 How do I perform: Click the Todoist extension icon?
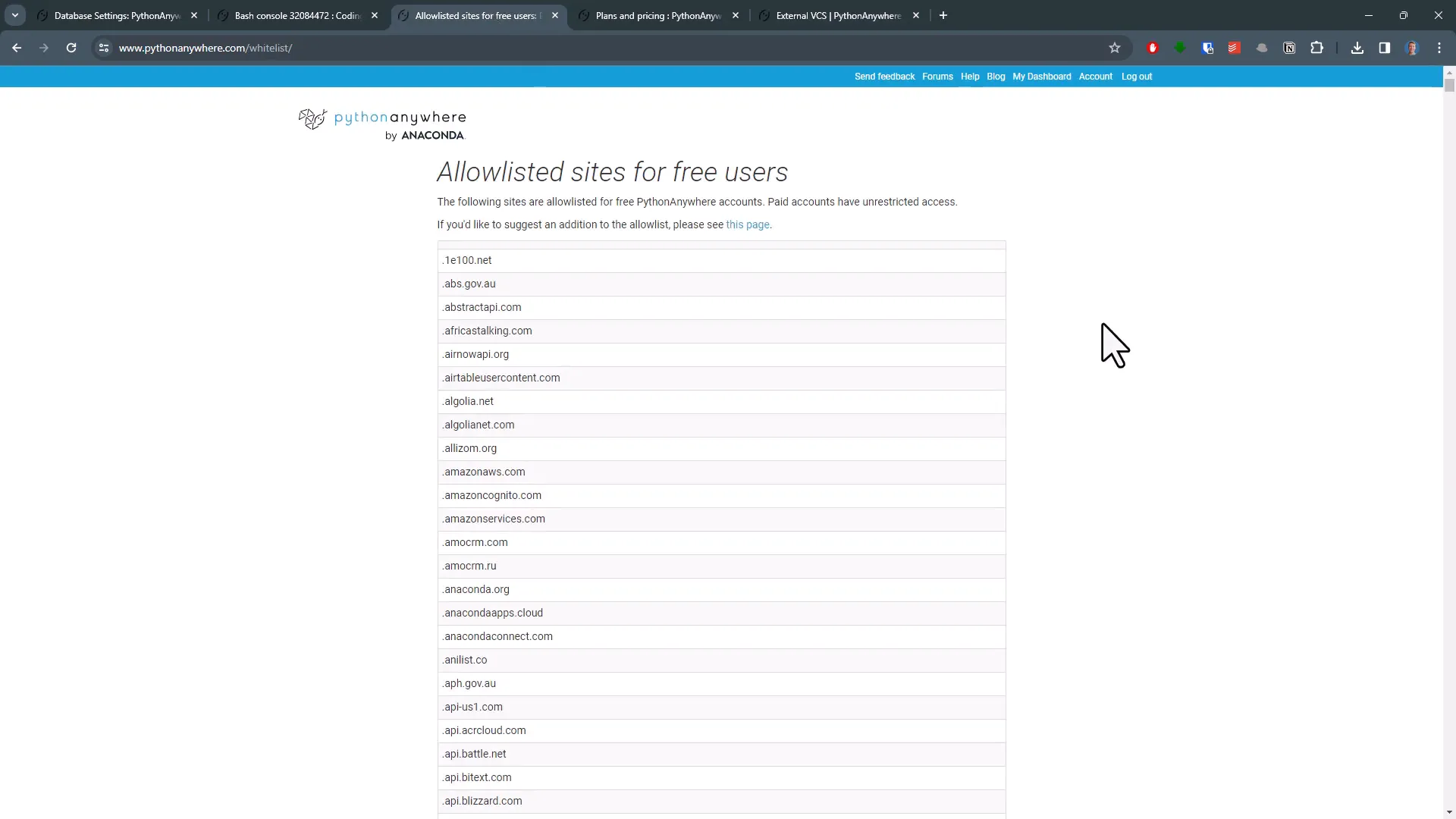click(1234, 48)
